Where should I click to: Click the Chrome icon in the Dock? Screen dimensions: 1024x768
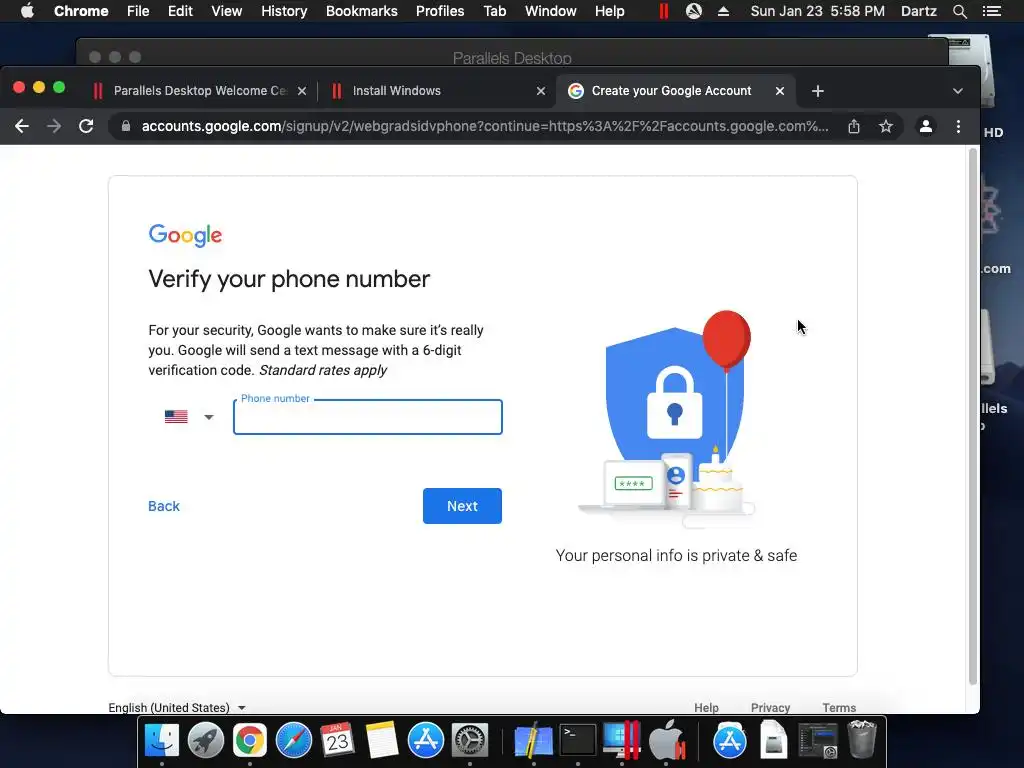point(249,741)
